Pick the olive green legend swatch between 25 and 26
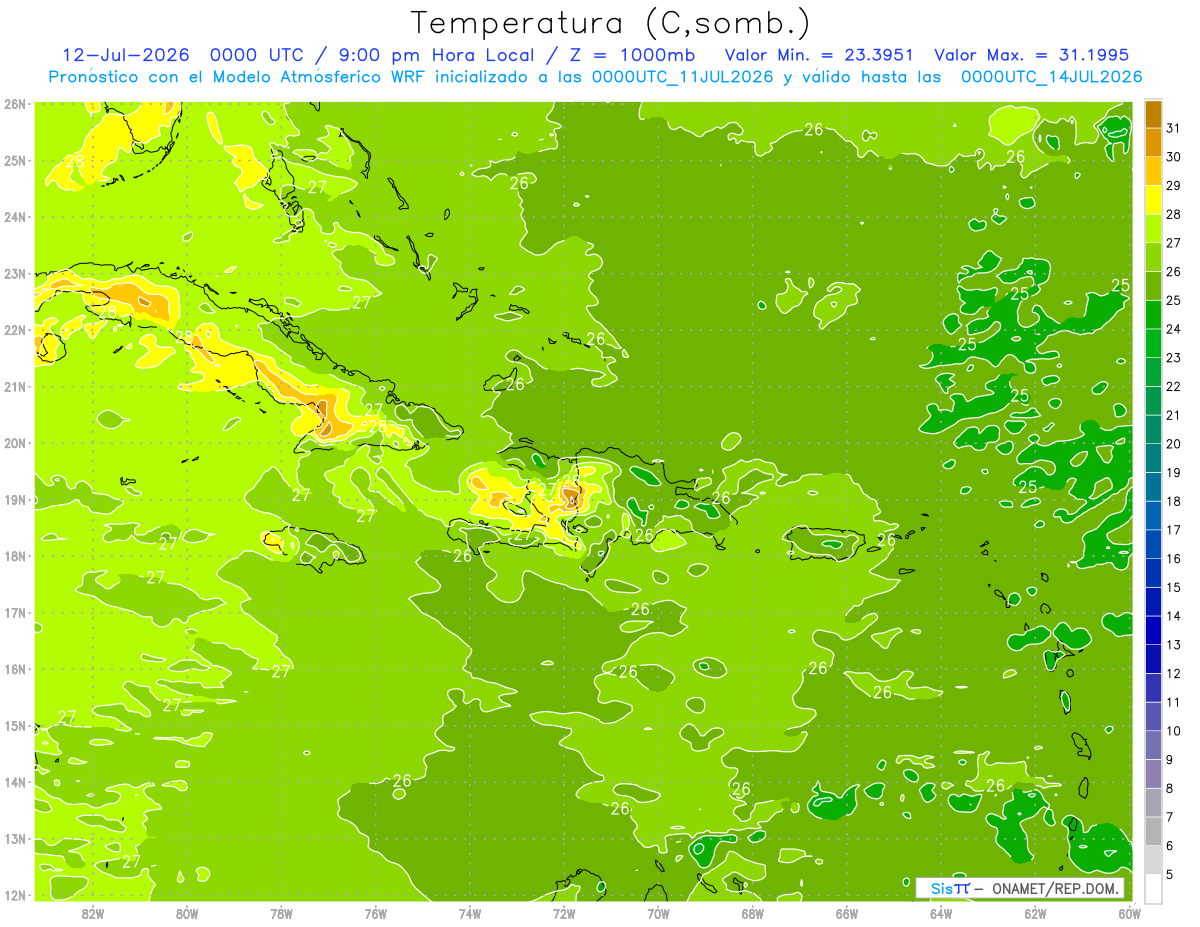Image resolution: width=1200 pixels, height=927 pixels. [1153, 286]
